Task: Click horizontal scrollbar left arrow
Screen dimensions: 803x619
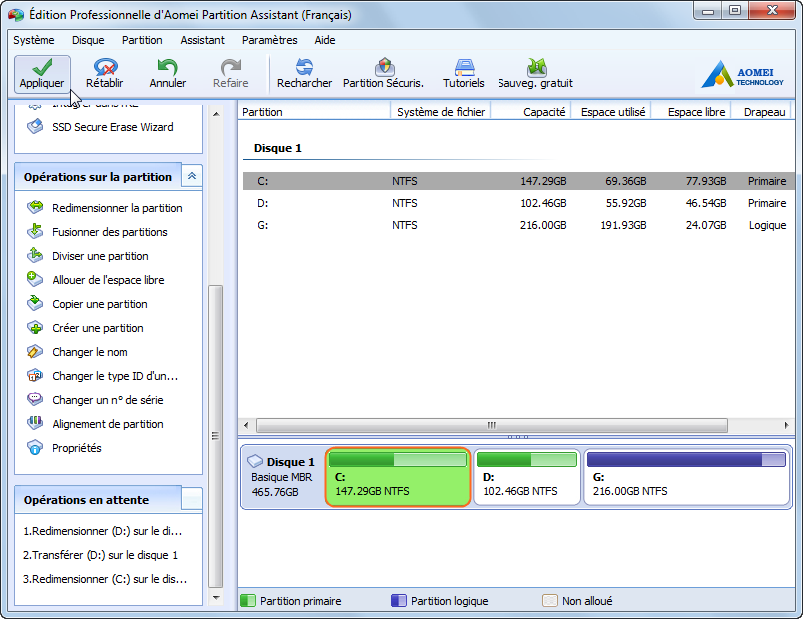Action: coord(246,425)
